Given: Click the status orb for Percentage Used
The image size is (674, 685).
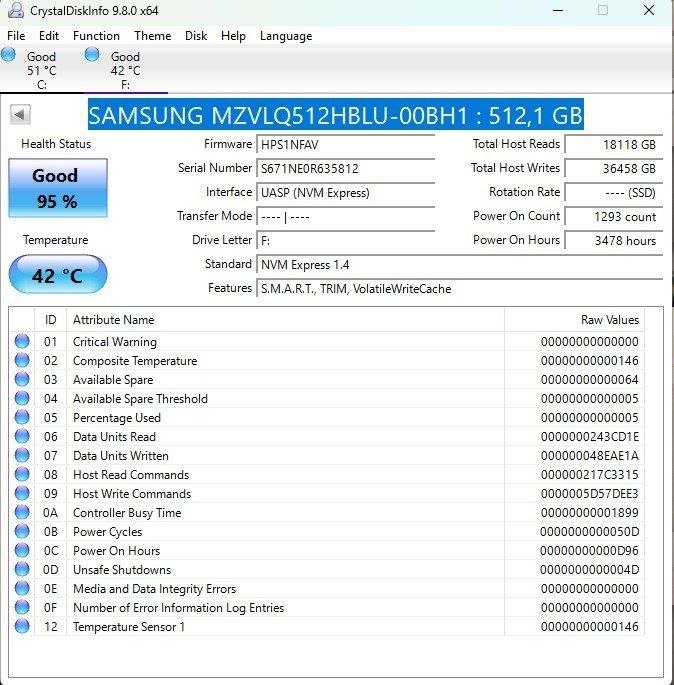Looking at the screenshot, I should pos(22,418).
